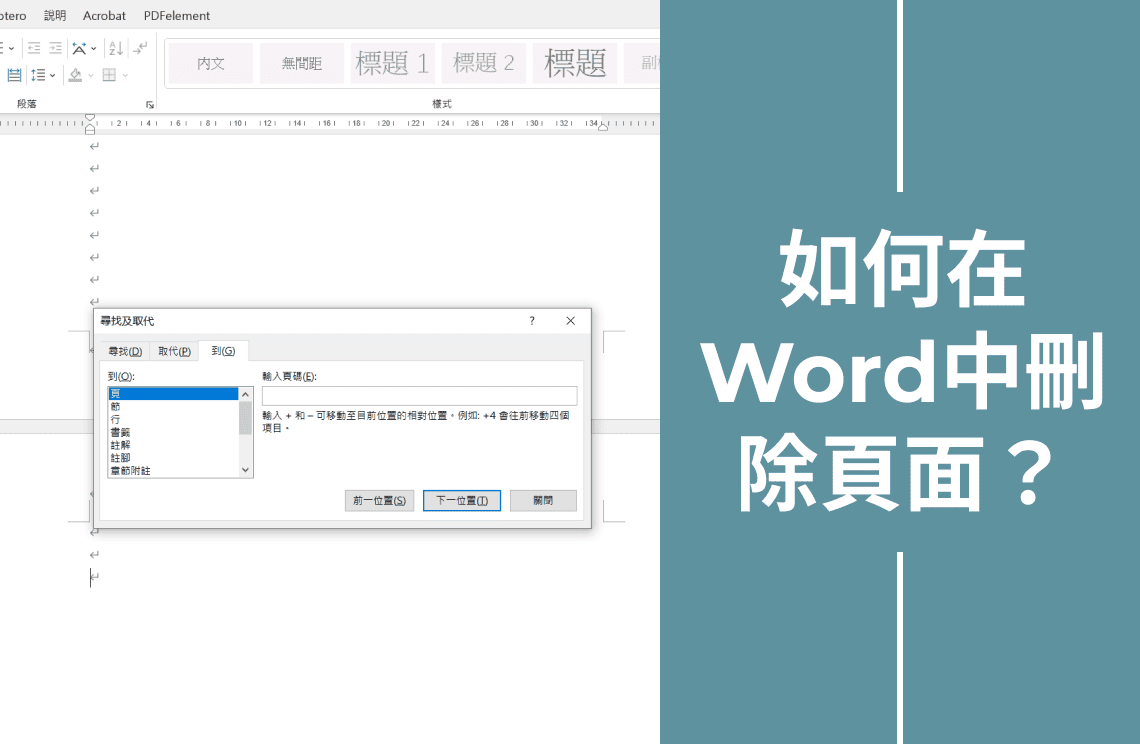Select 註解 in the go-to list
The width and height of the screenshot is (1140, 744).
tap(173, 445)
